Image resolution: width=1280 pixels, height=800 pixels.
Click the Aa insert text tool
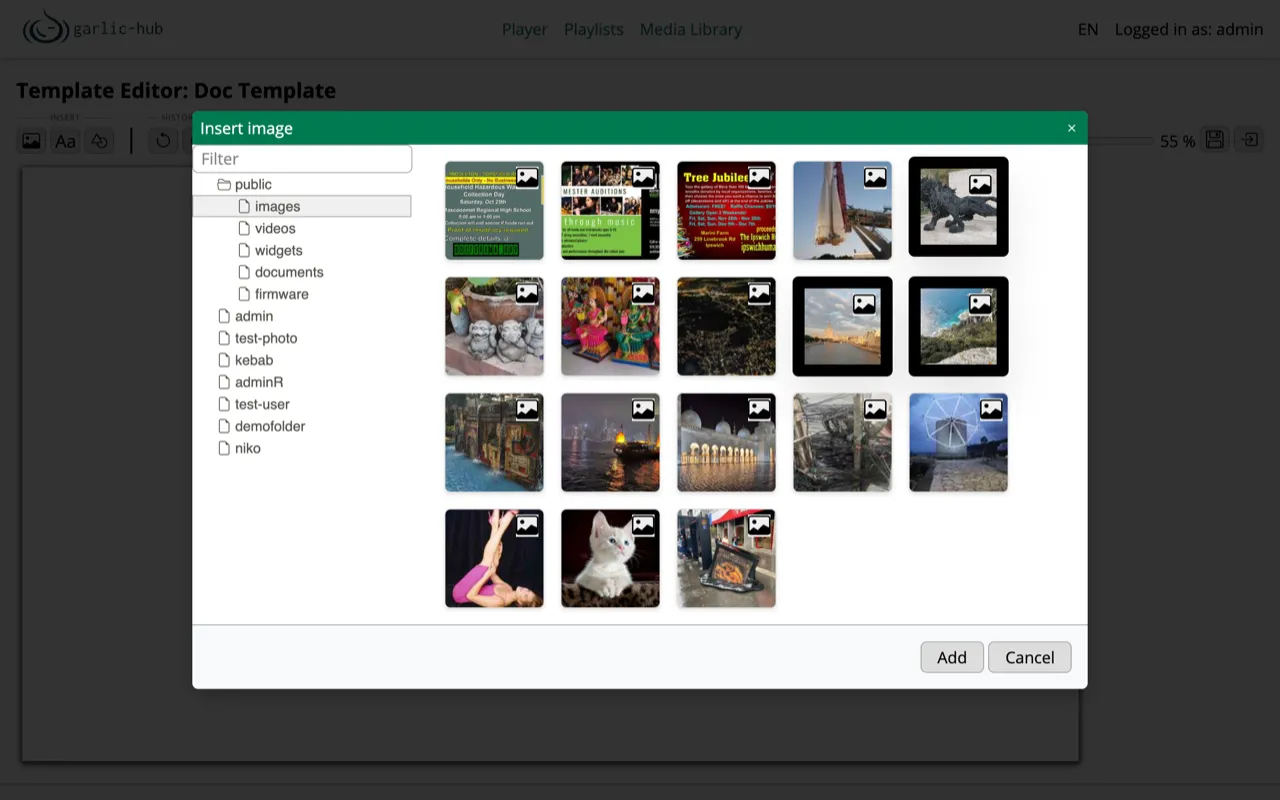click(x=66, y=141)
